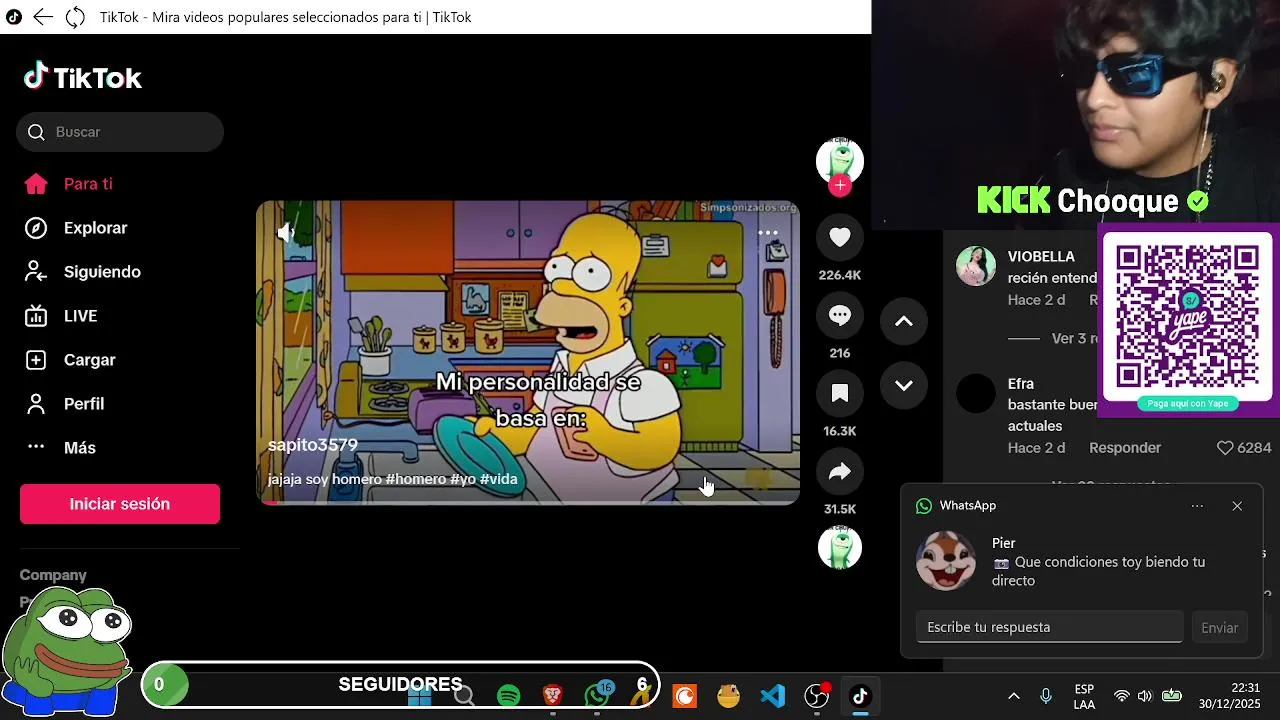Open Crunchyroll orange icon in taskbar

(x=685, y=696)
